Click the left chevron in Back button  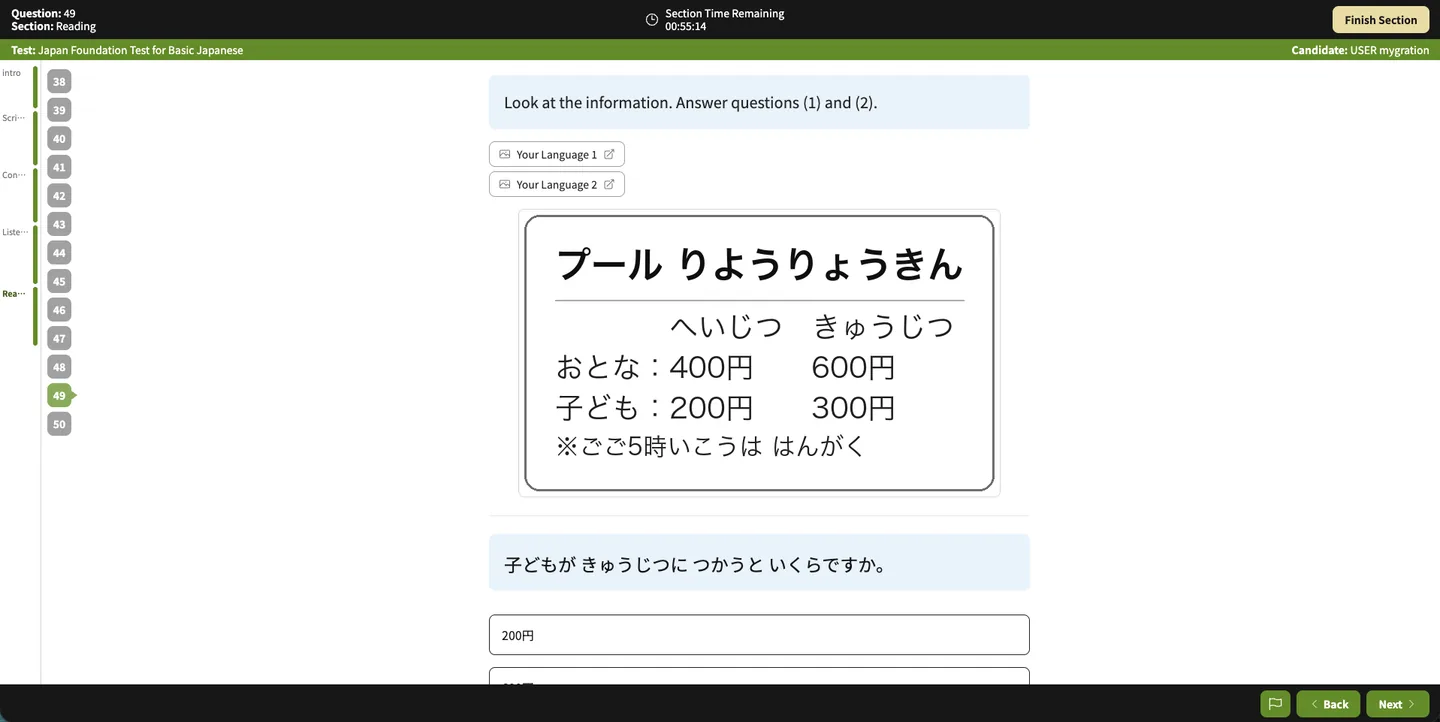coord(1314,704)
